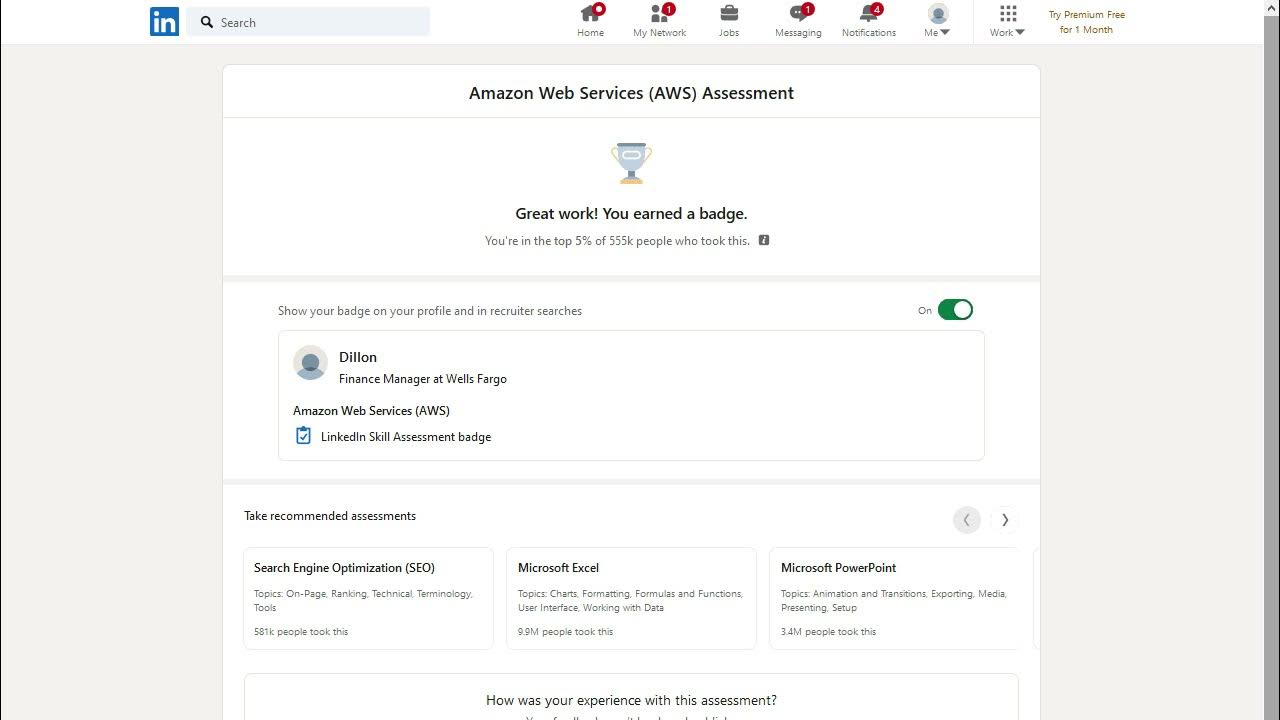
Task: Click the LinkedIn logo icon
Action: point(164,22)
